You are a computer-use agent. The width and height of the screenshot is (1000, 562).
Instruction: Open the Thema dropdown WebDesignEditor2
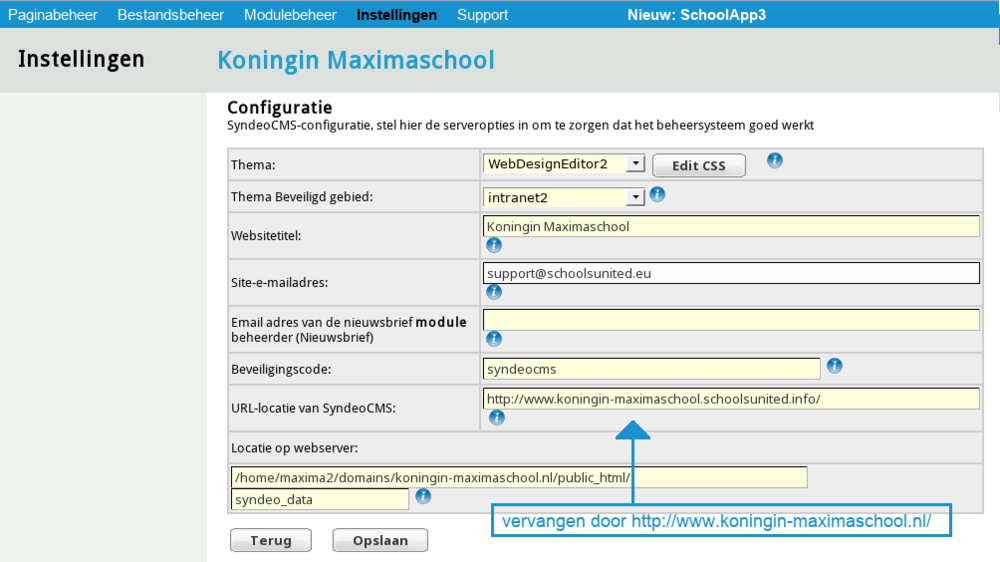pyautogui.click(x=564, y=164)
